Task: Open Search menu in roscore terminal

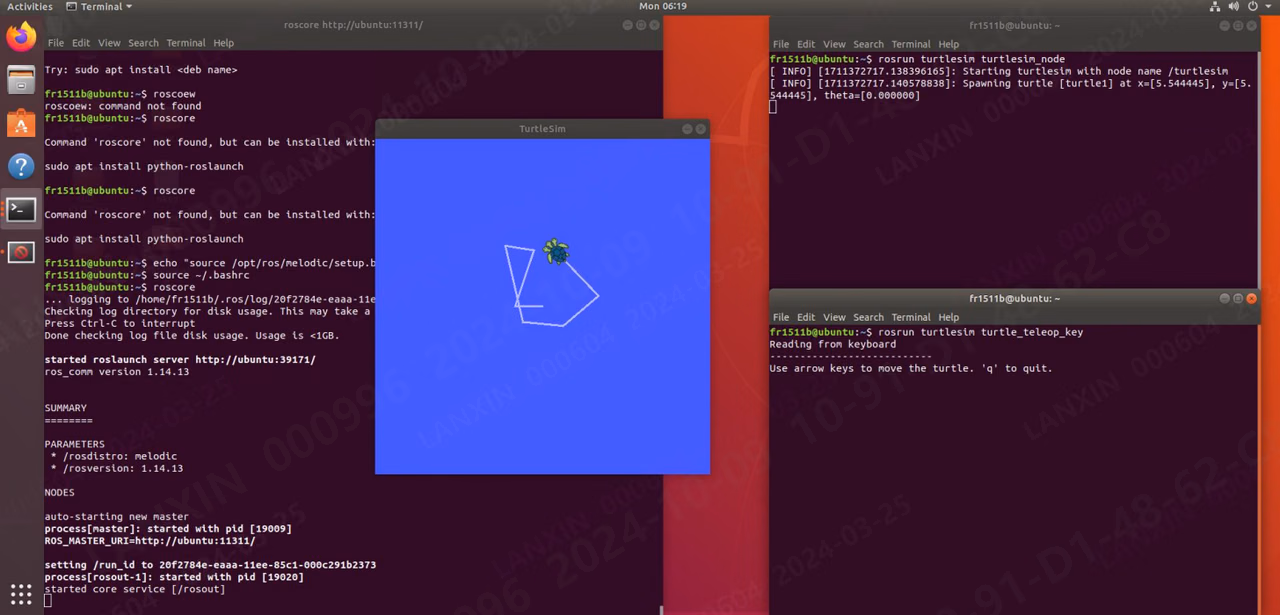Action: 143,43
